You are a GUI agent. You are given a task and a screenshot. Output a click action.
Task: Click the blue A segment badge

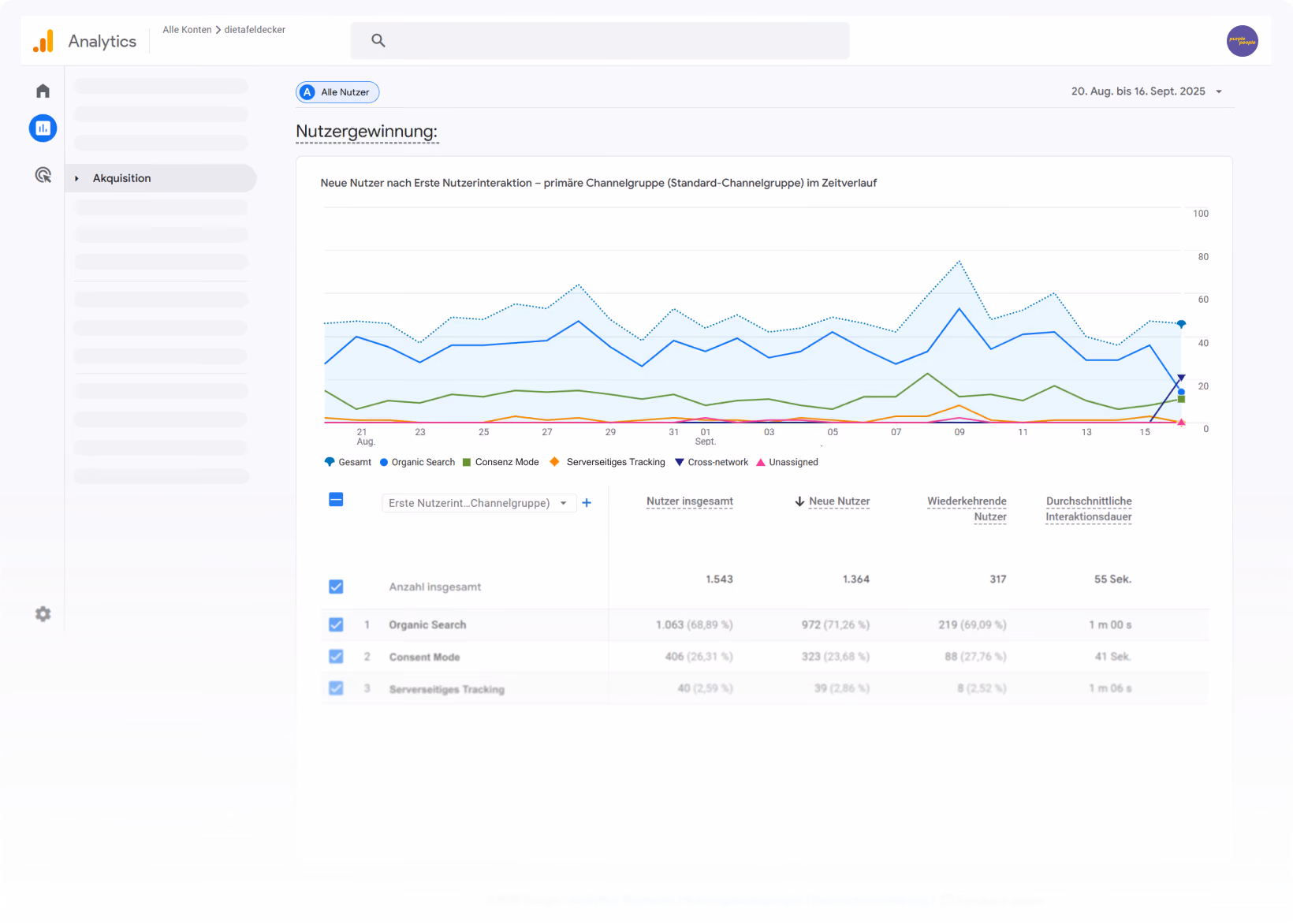[307, 92]
